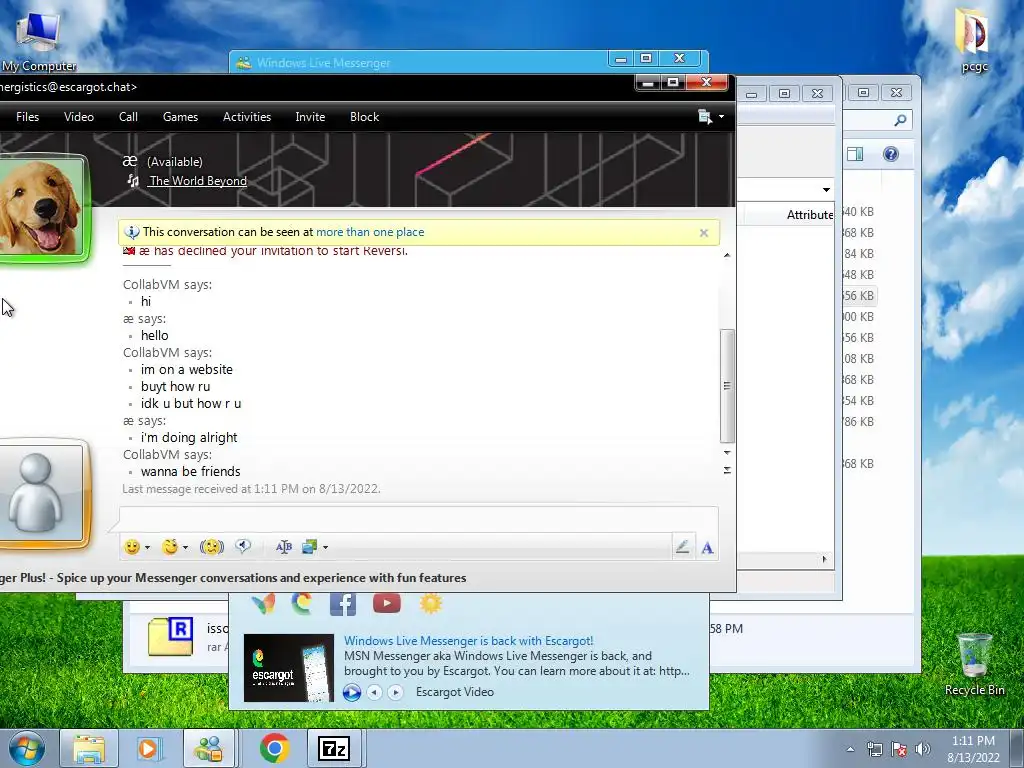Click the voice clip icon
Screen dimensions: 1024x768
pyautogui.click(x=244, y=546)
